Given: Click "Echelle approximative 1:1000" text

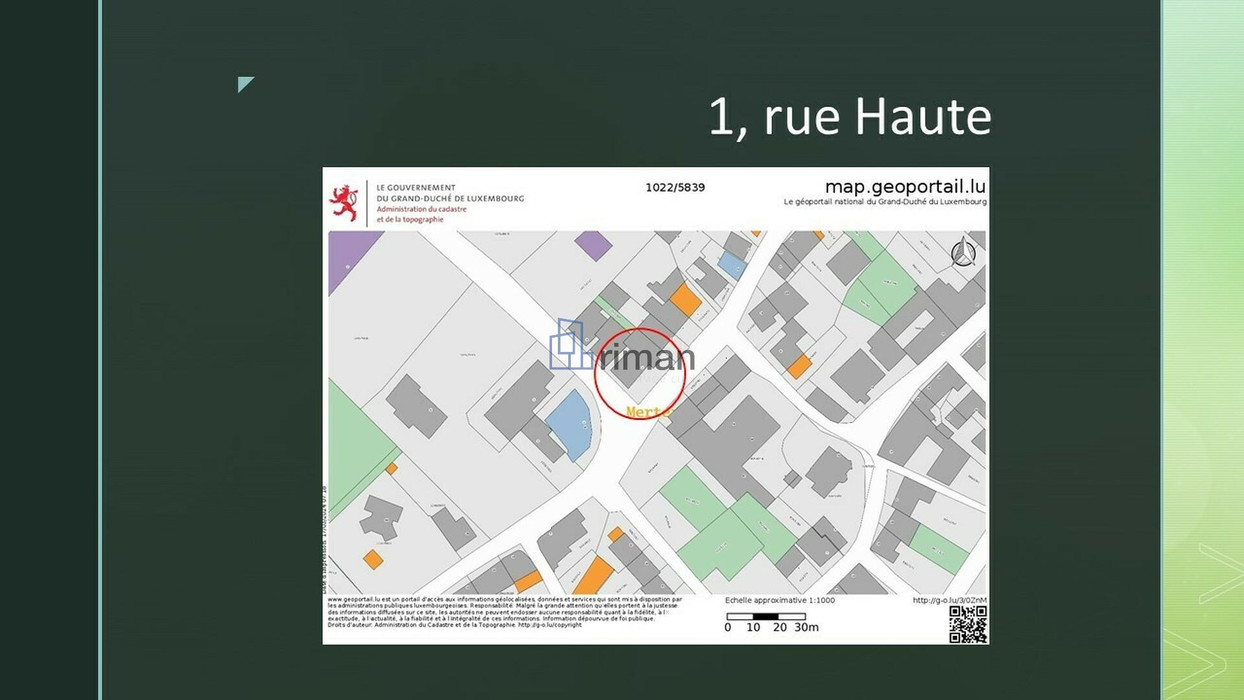Looking at the screenshot, I should pos(779,600).
